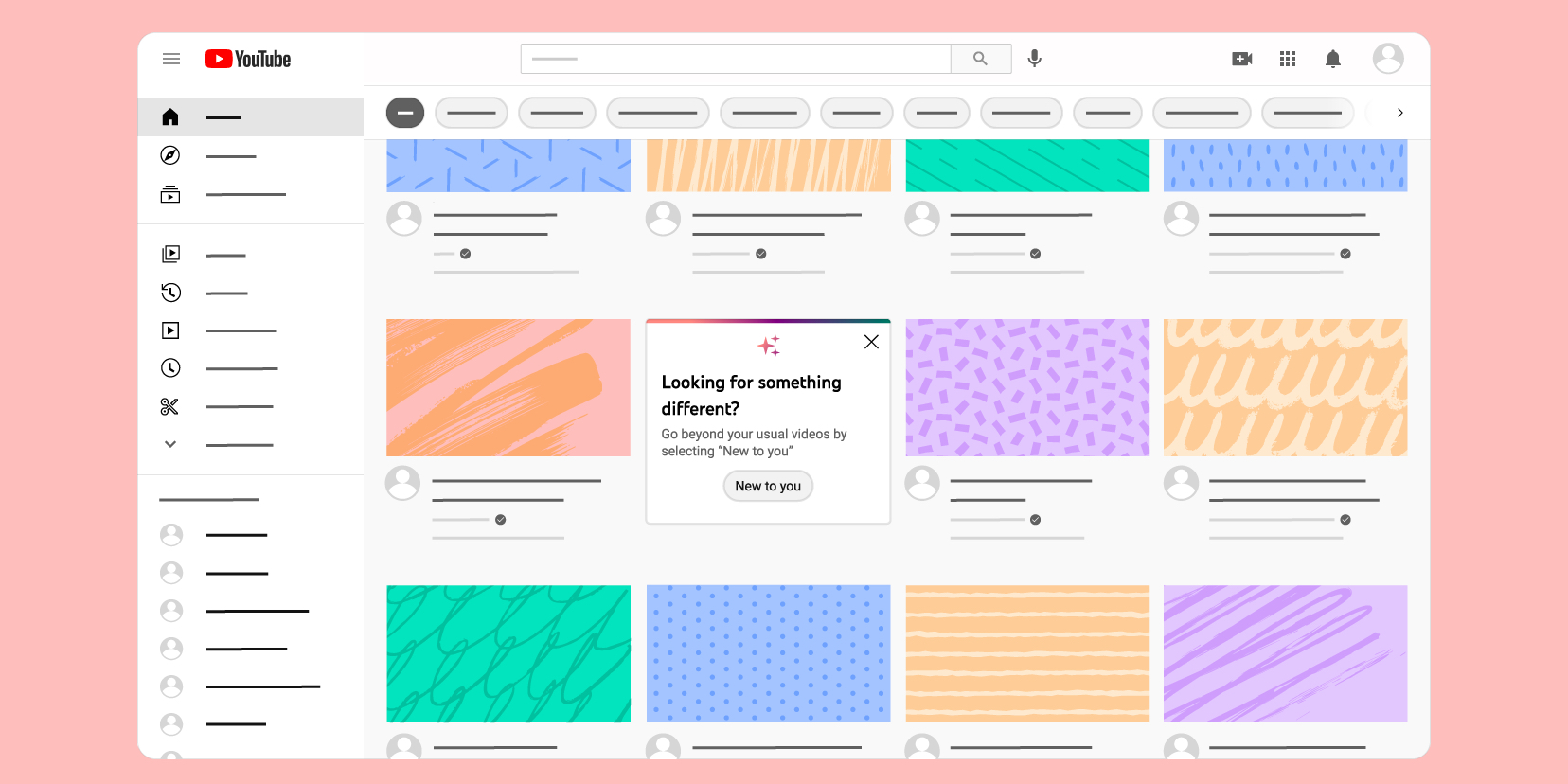The image size is (1568, 784).
Task: Go to Explore via the compass icon
Action: coord(170,155)
